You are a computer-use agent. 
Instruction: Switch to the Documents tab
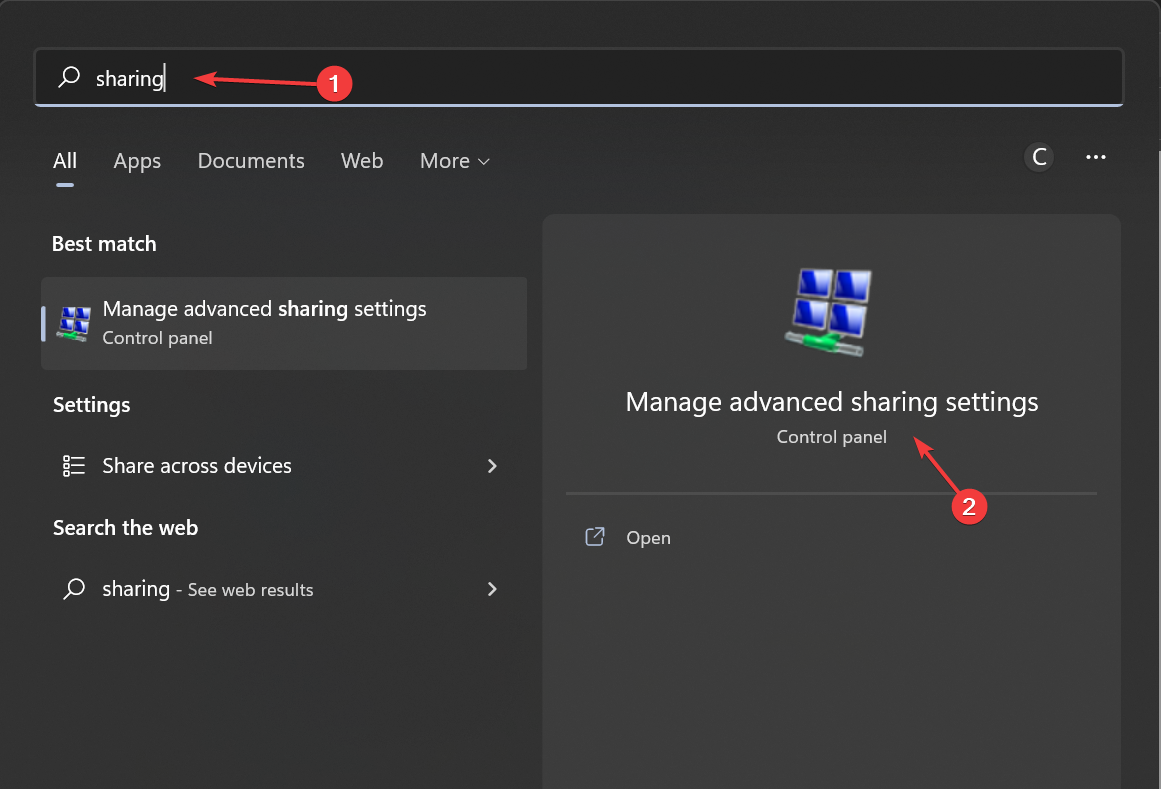point(251,161)
